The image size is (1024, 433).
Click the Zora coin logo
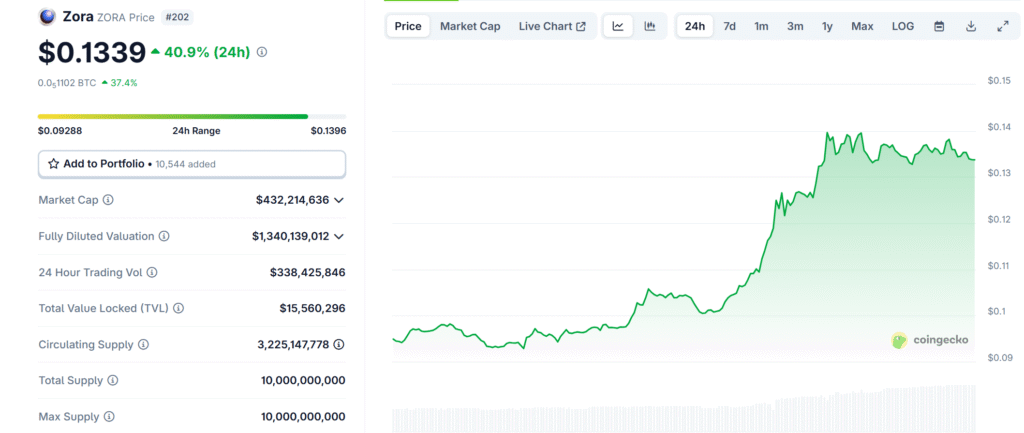(x=46, y=16)
